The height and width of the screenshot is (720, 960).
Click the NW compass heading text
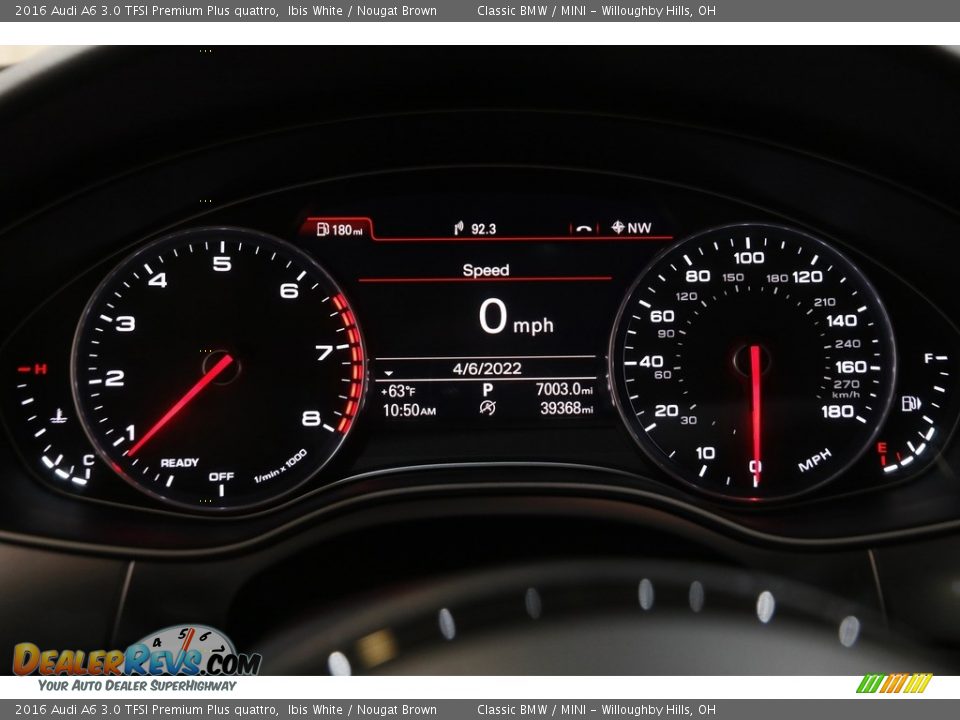click(639, 228)
